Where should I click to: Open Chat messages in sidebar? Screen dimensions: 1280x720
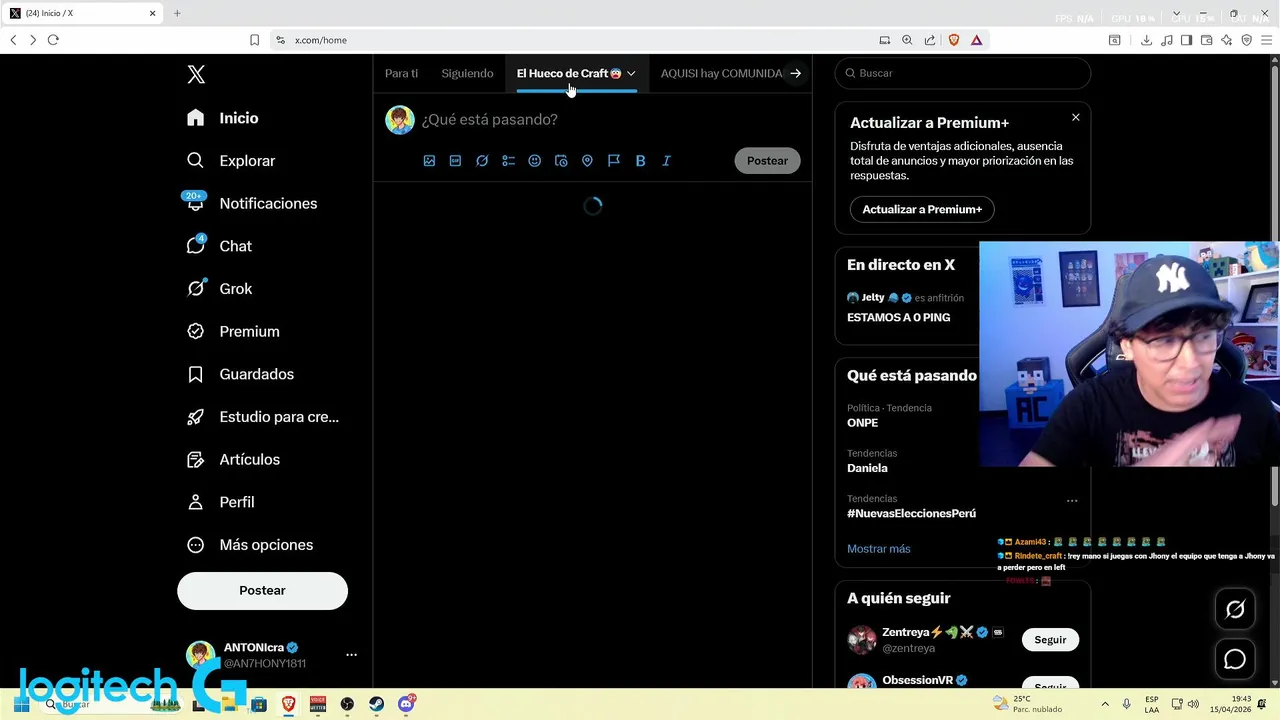(219, 246)
